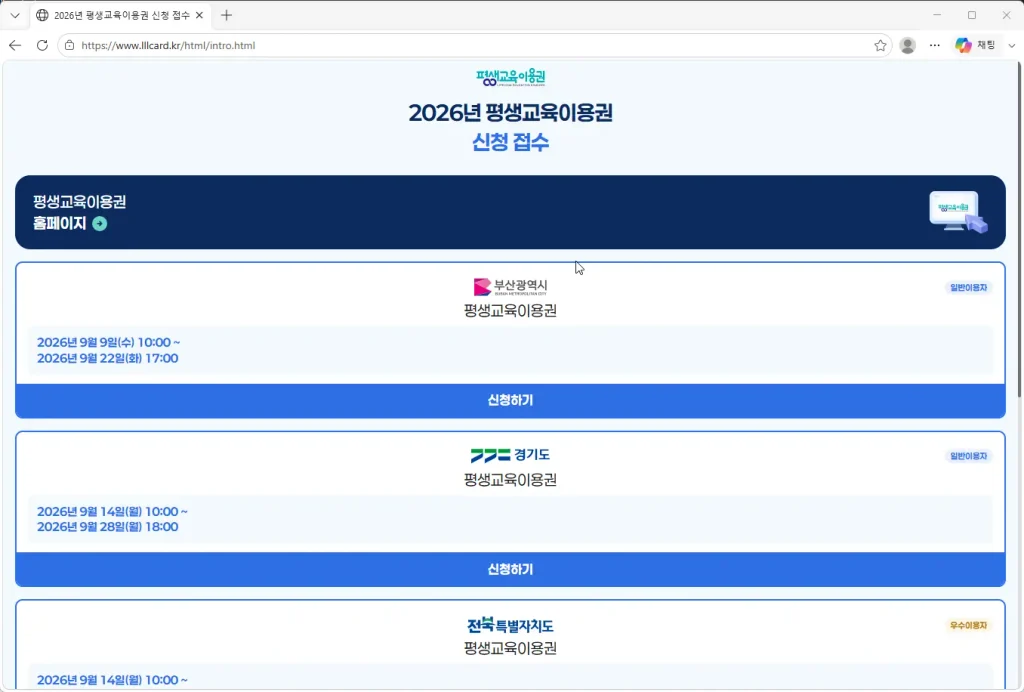This screenshot has width=1024, height=692.
Task: Click the site info lock icon
Action: (69, 45)
